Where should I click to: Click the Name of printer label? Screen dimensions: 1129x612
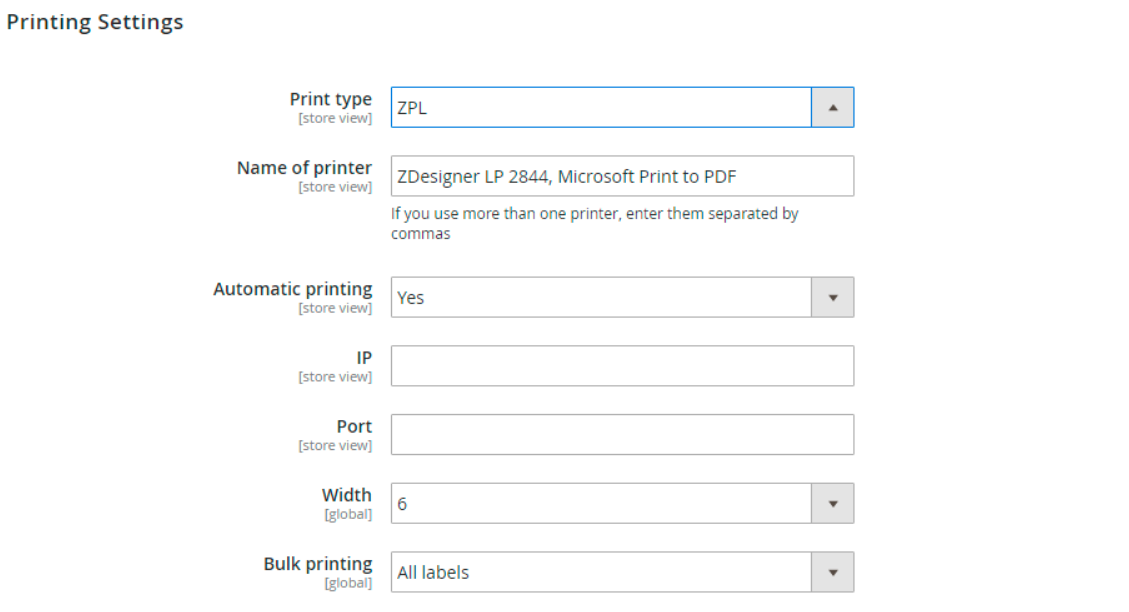coord(305,168)
